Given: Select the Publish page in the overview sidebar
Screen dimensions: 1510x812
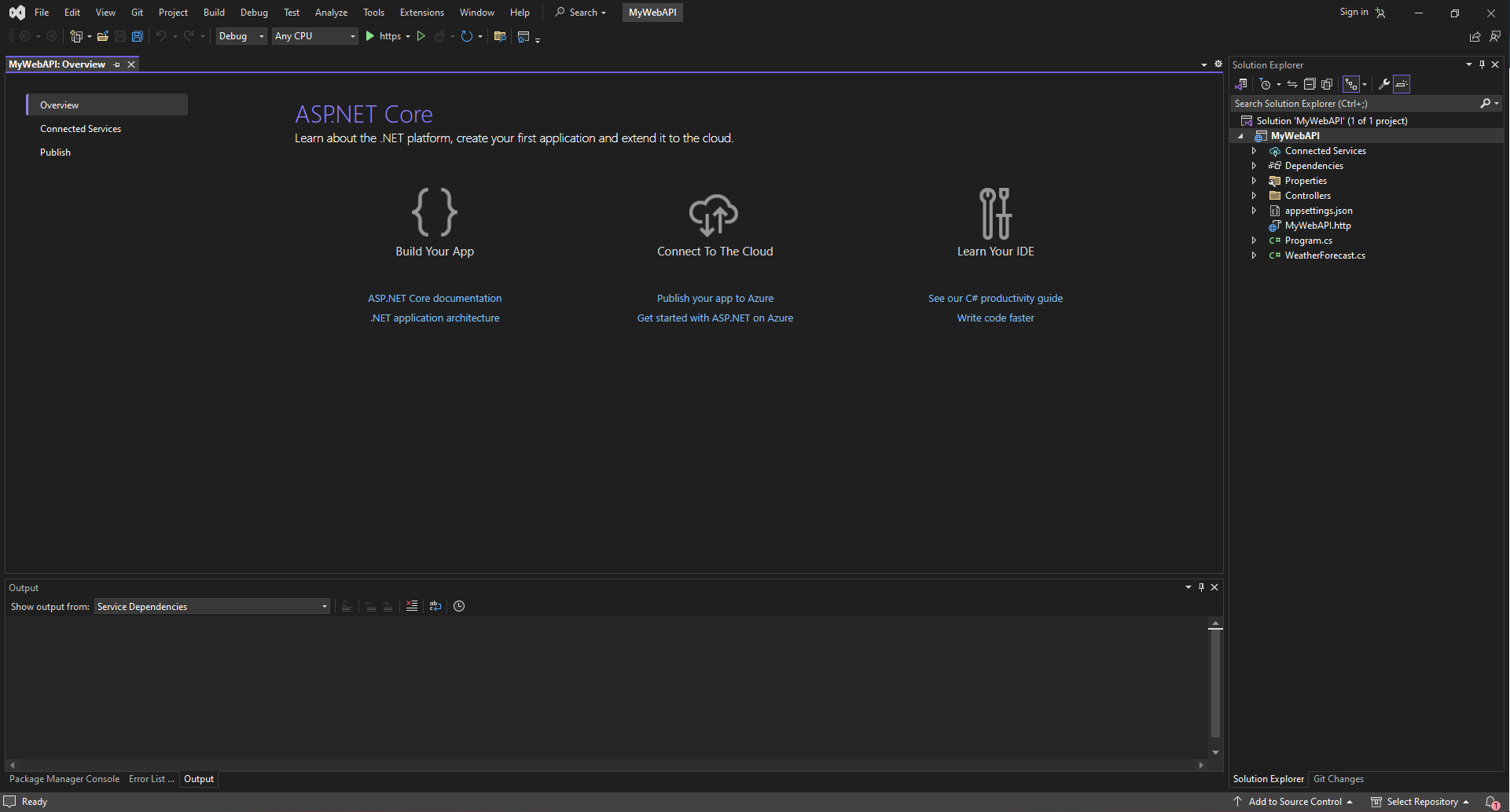Looking at the screenshot, I should point(55,152).
